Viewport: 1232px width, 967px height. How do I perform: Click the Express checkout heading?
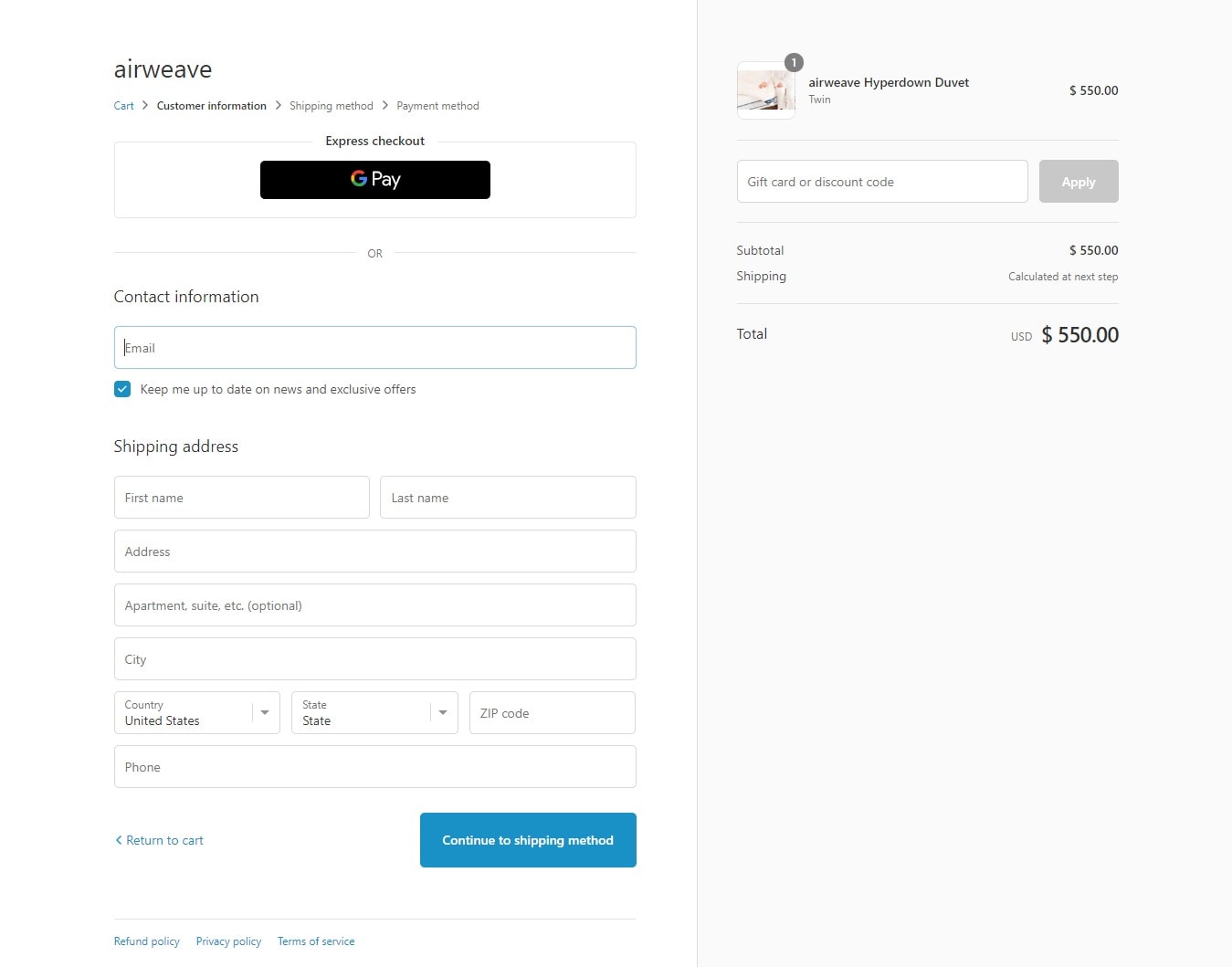374,141
